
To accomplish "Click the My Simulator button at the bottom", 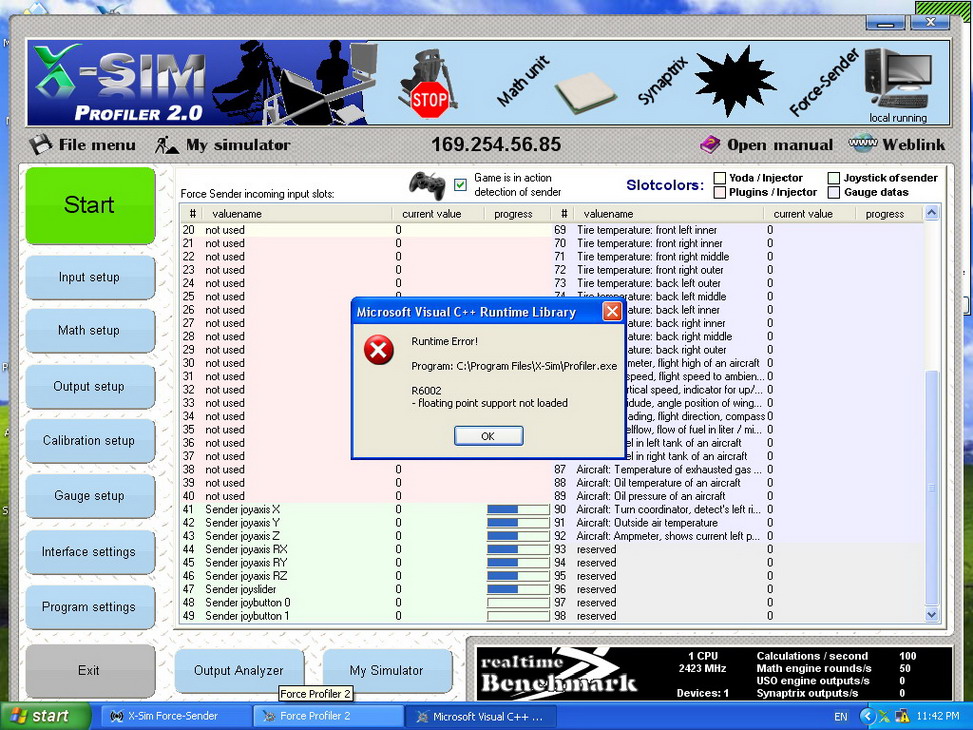I will (387, 670).
